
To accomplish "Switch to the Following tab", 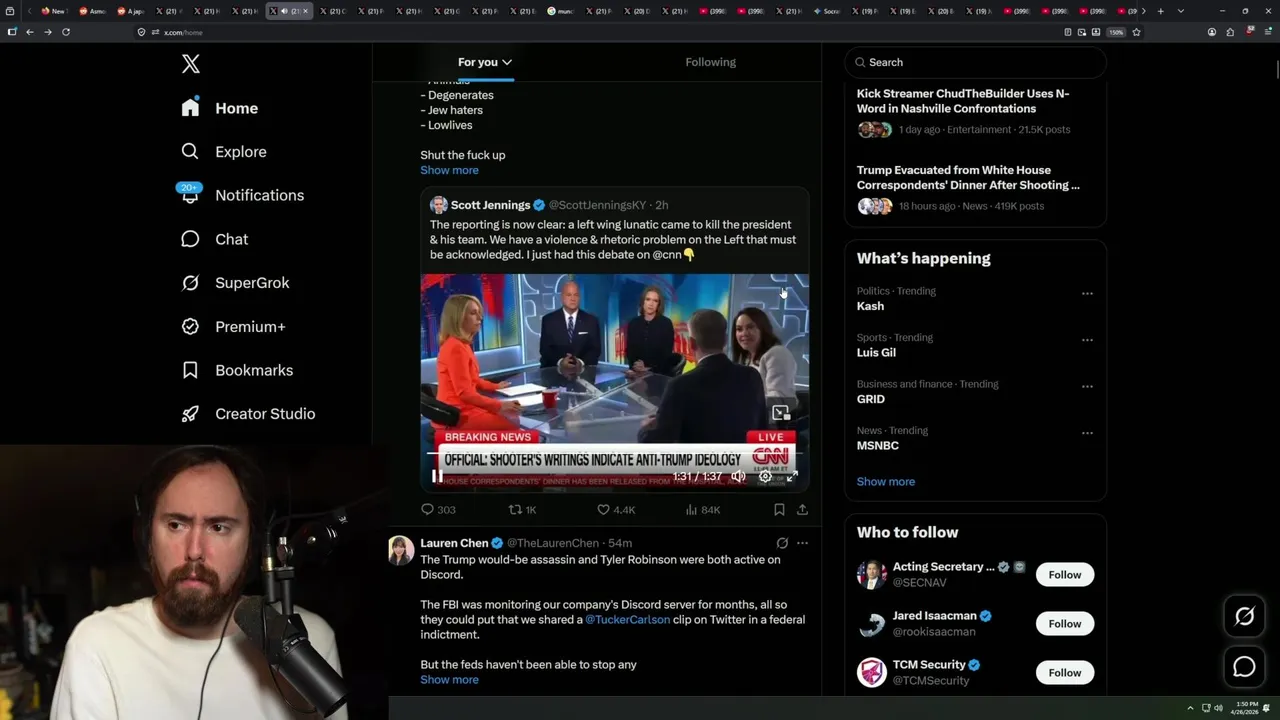I will (x=710, y=62).
